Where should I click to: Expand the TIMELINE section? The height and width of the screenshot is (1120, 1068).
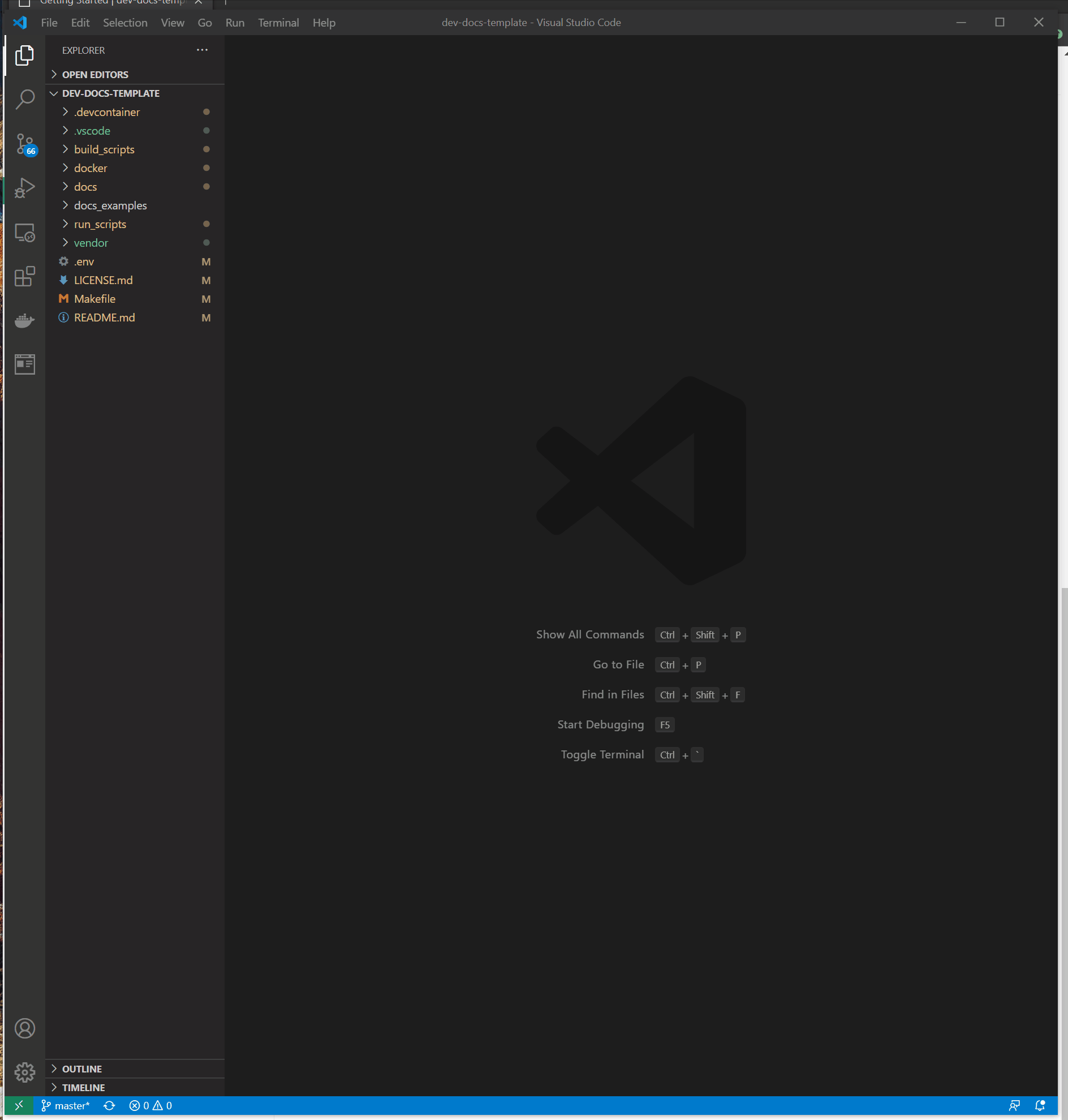click(83, 1088)
